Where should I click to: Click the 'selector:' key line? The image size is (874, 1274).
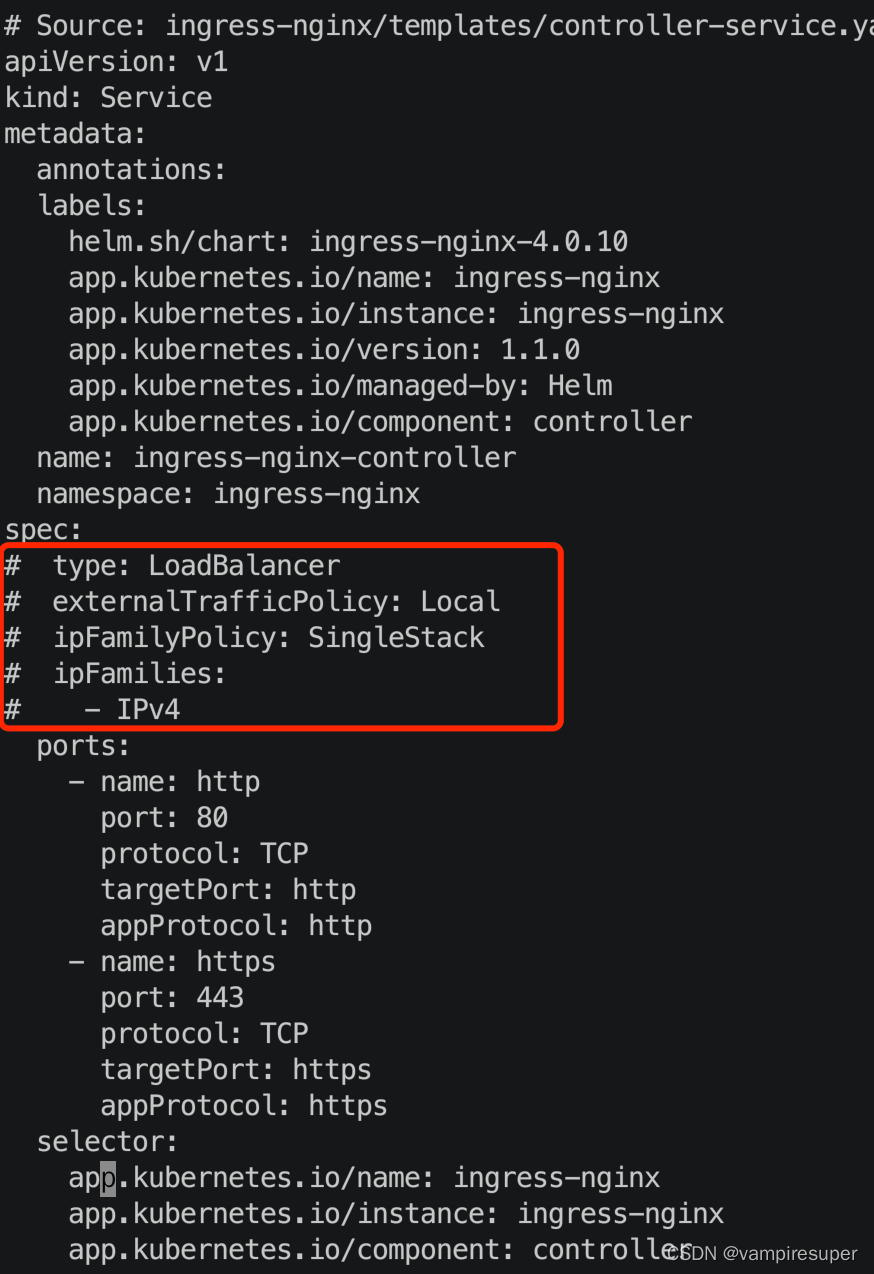tap(108, 1142)
